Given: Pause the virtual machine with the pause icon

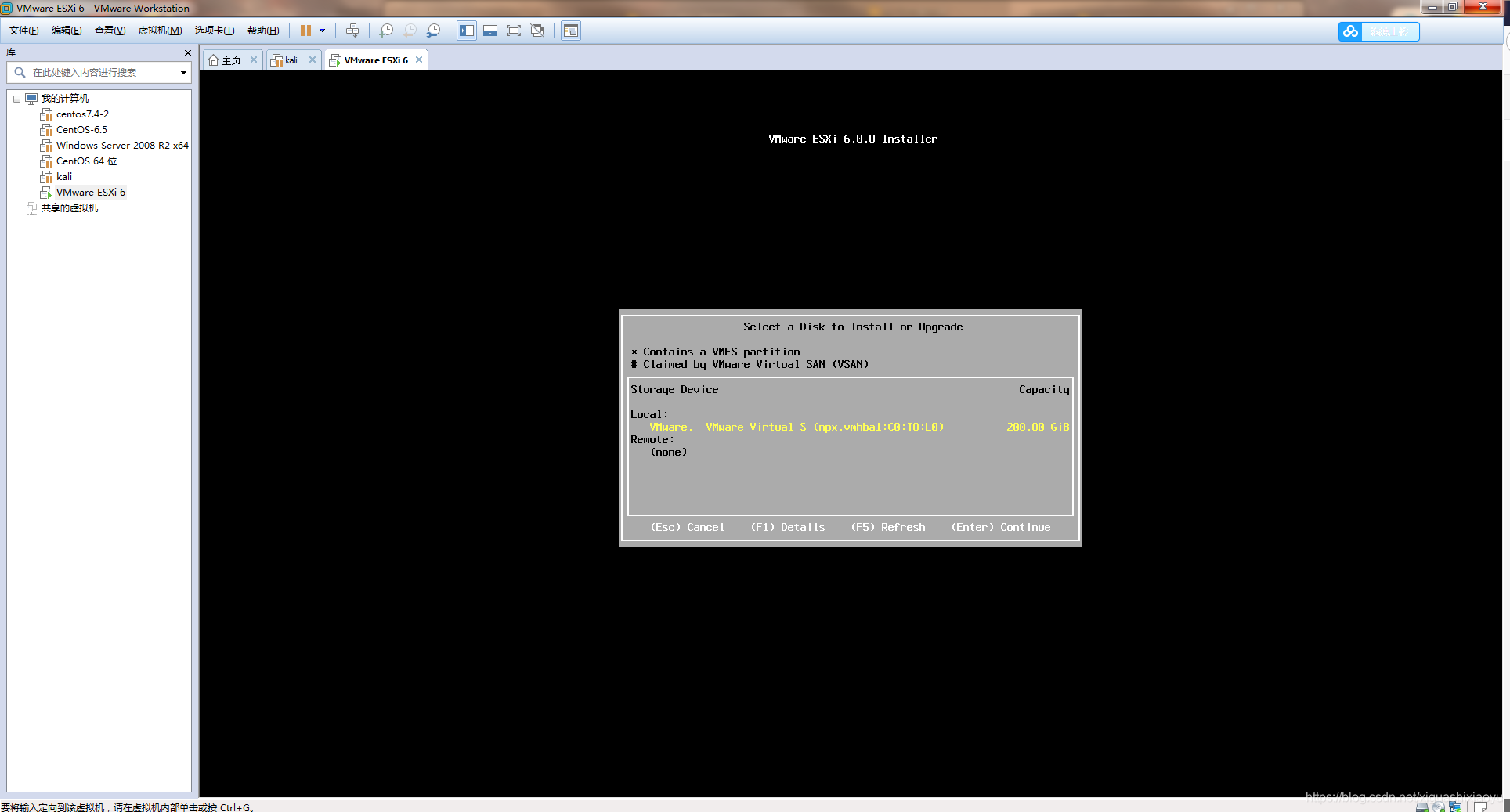Looking at the screenshot, I should [305, 31].
